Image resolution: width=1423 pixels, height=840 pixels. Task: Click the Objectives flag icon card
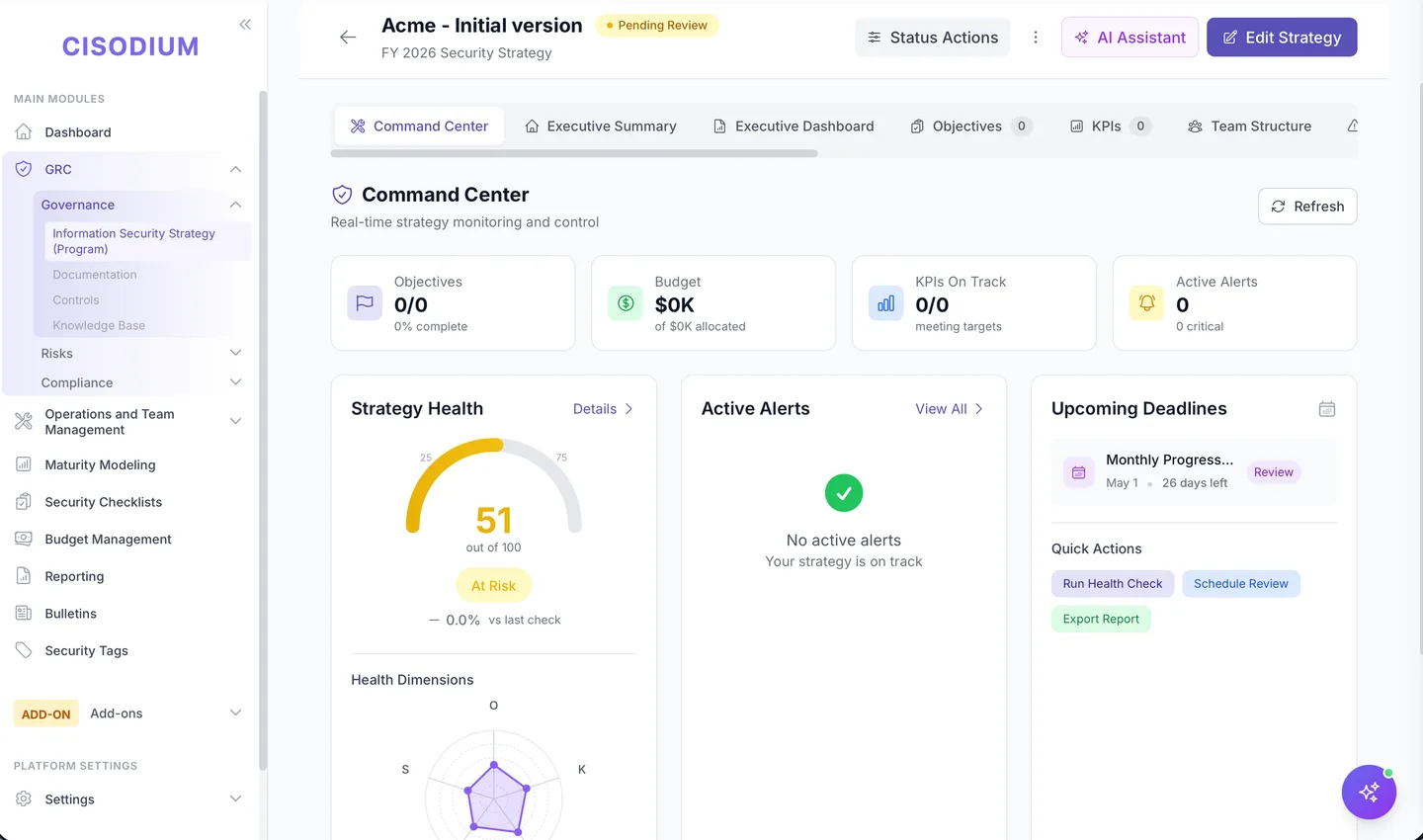(365, 303)
